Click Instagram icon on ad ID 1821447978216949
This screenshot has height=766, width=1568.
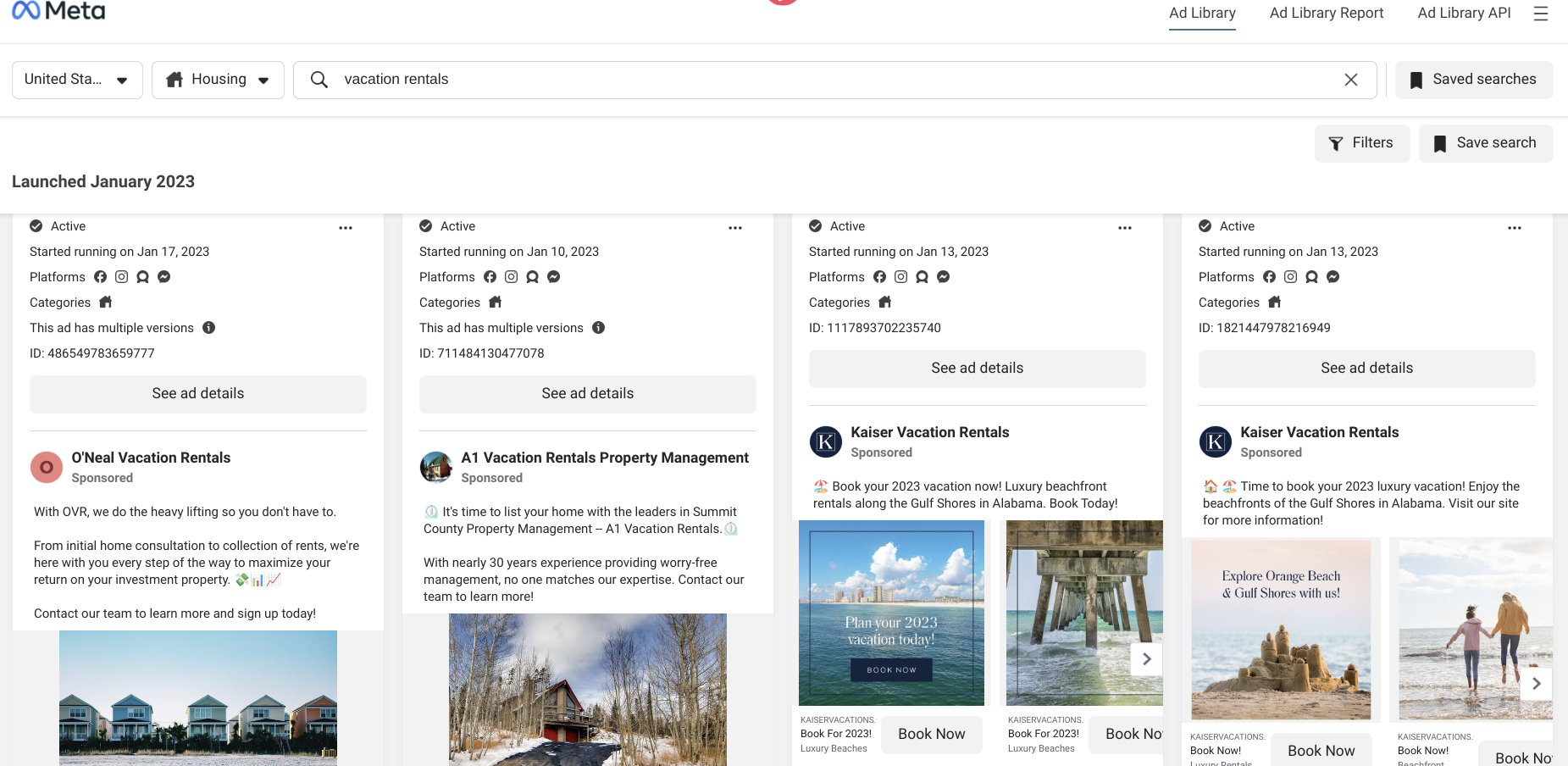click(x=1291, y=277)
